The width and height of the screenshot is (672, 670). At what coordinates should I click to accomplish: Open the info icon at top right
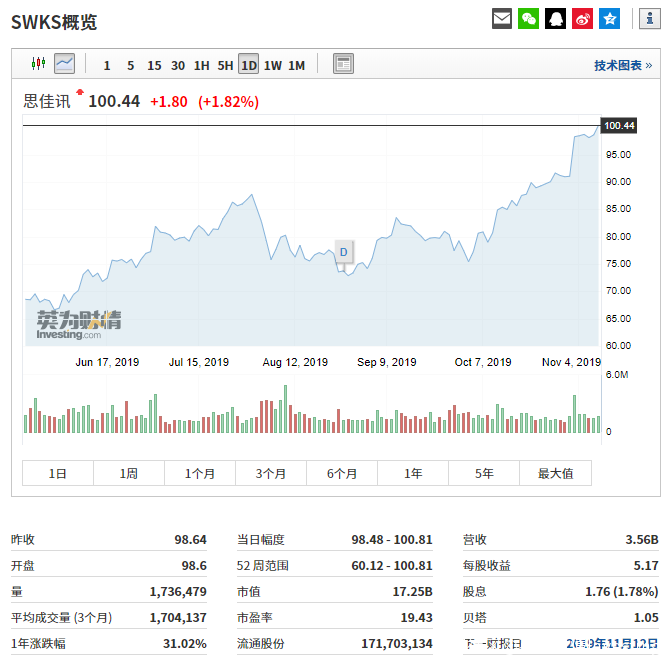point(650,18)
